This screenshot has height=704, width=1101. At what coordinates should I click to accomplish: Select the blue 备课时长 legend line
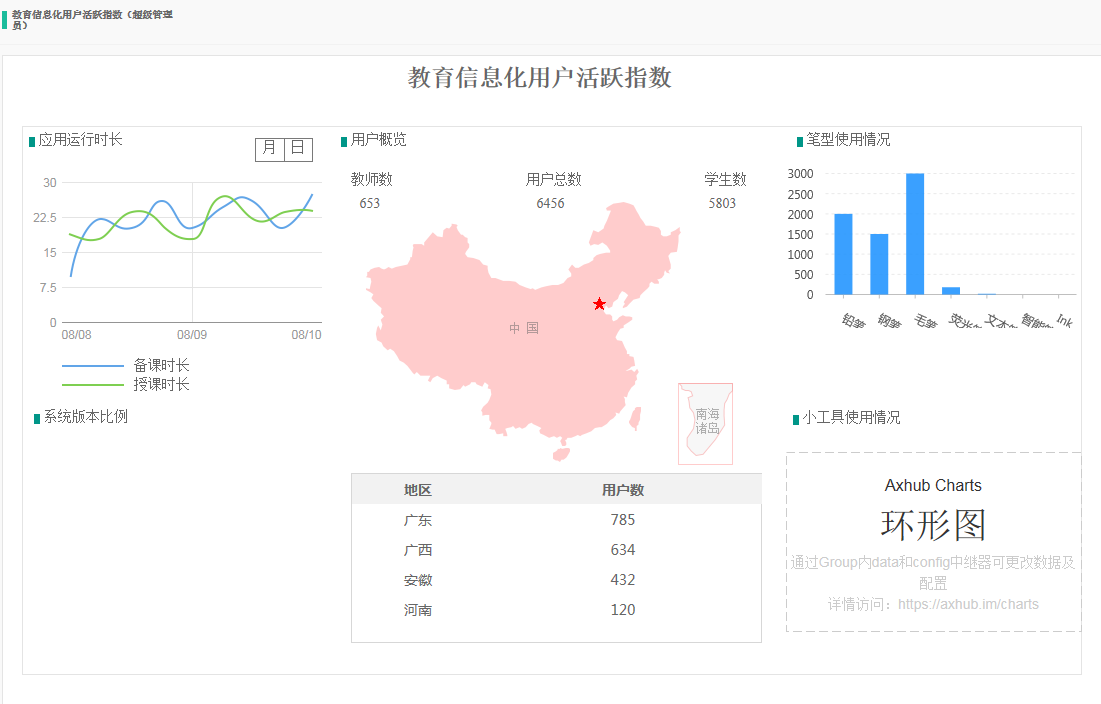[92, 366]
